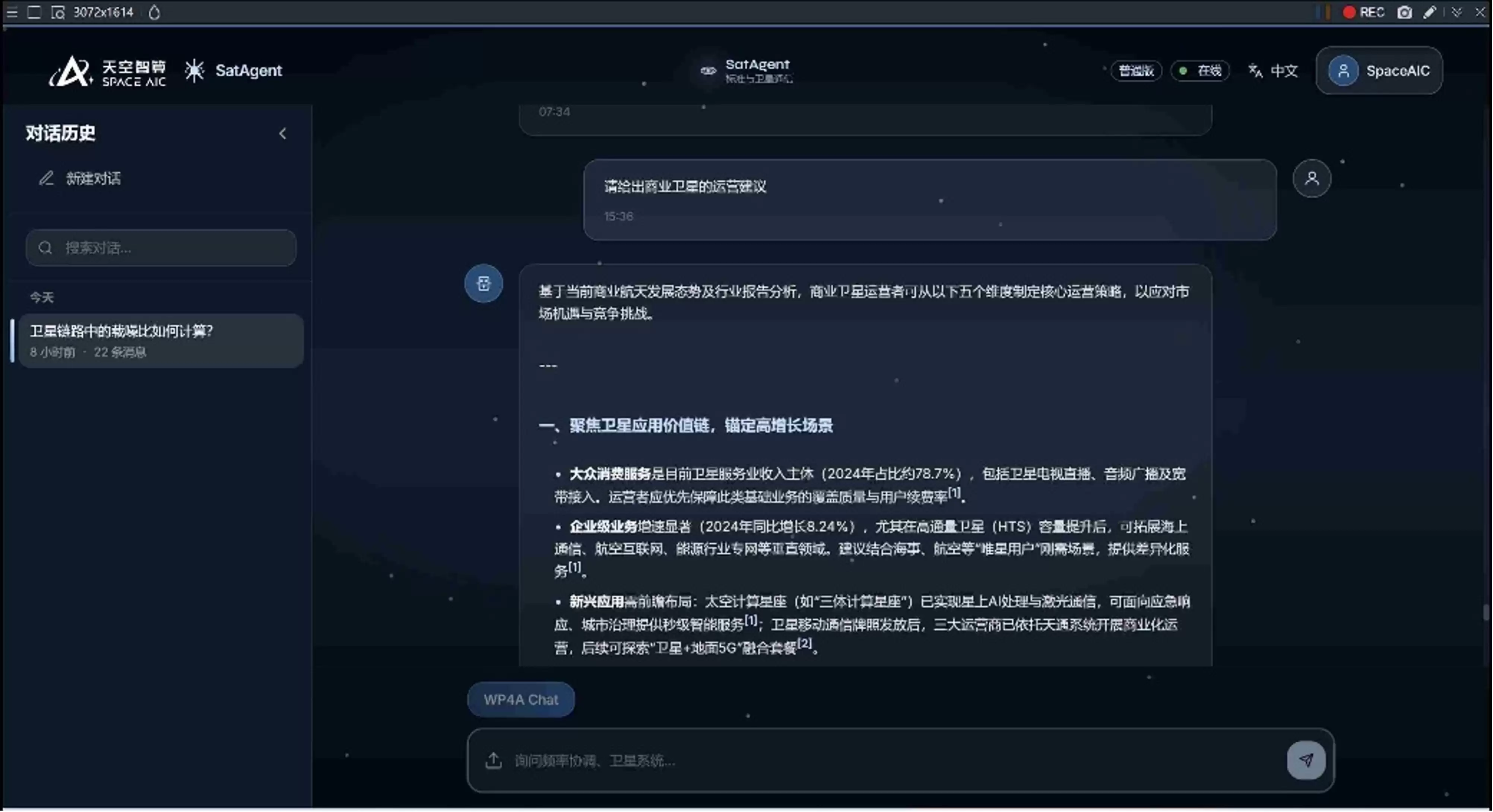Click the pencil annotate icon in top bar

(1430, 12)
